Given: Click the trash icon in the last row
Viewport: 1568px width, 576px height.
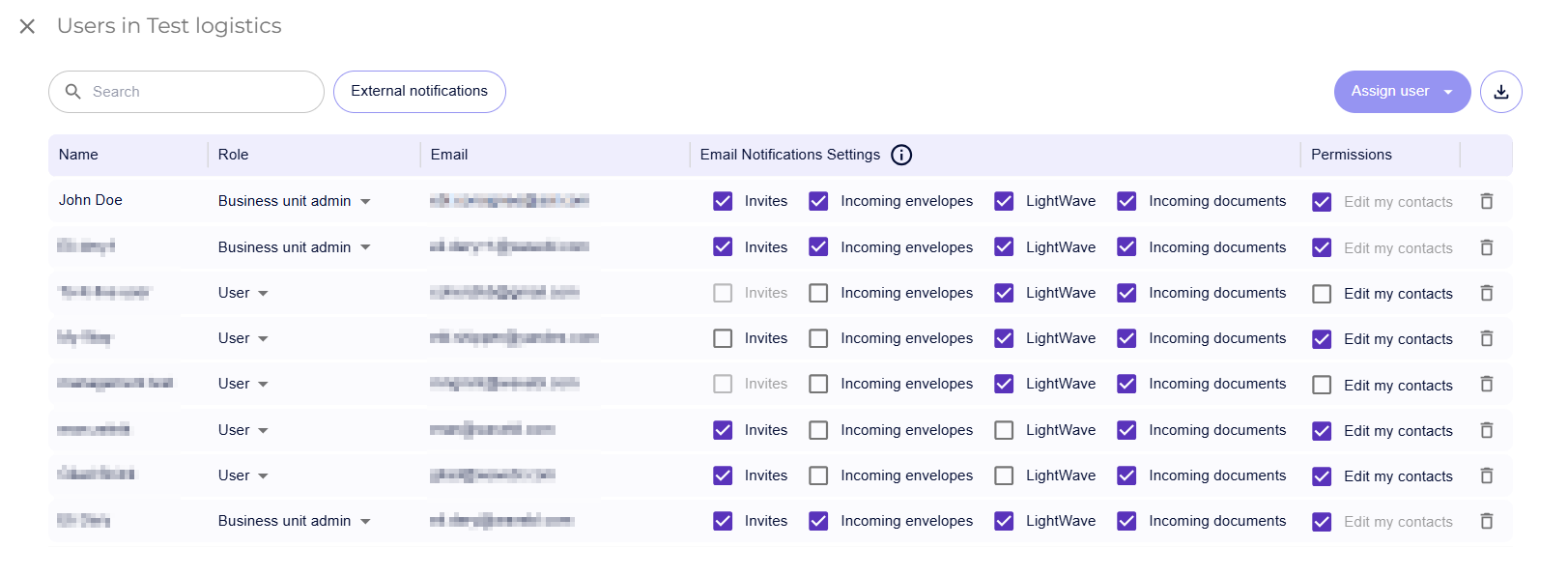Looking at the screenshot, I should [1487, 521].
